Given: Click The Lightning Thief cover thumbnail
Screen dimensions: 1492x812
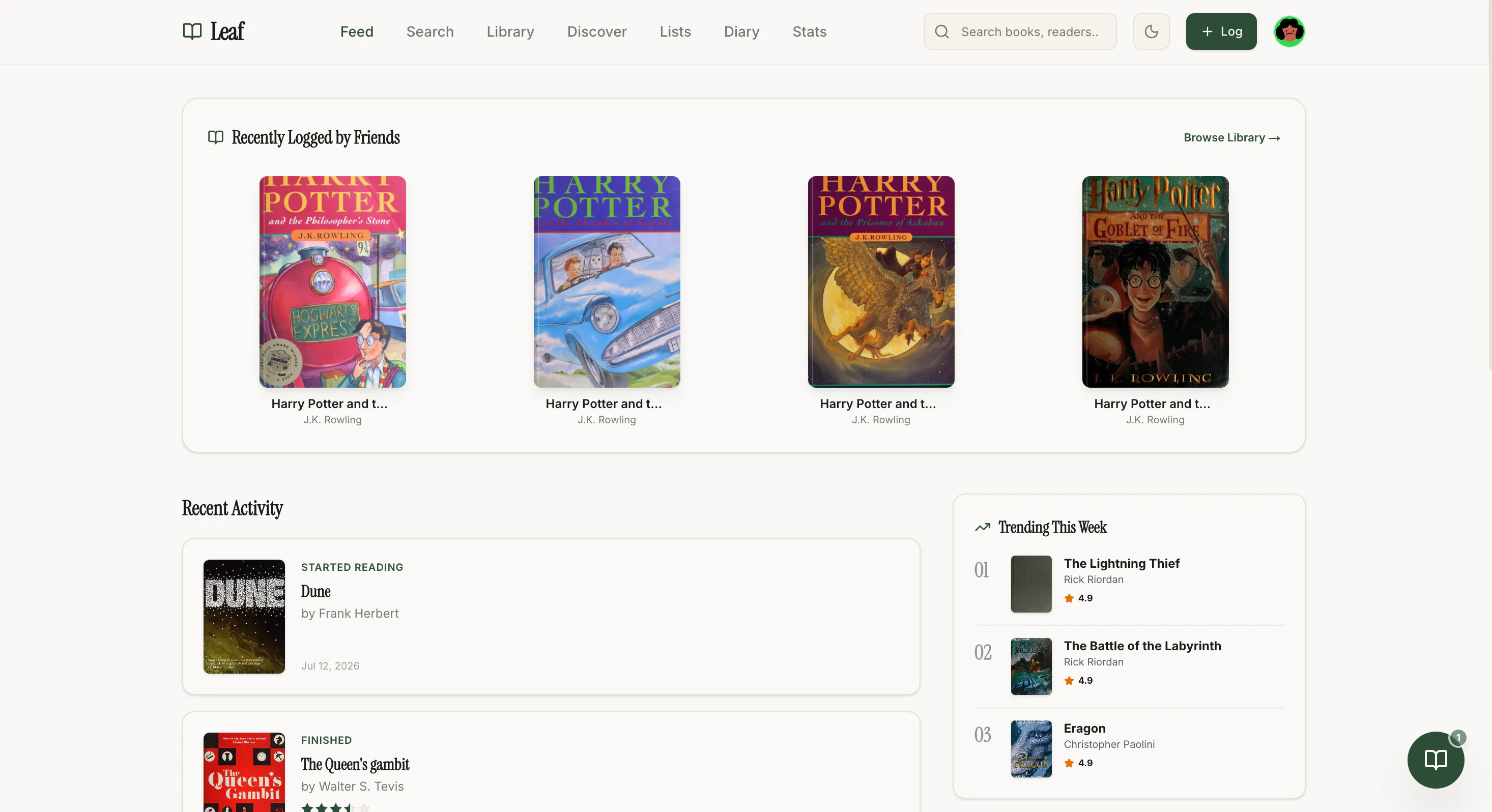Looking at the screenshot, I should 1031,584.
